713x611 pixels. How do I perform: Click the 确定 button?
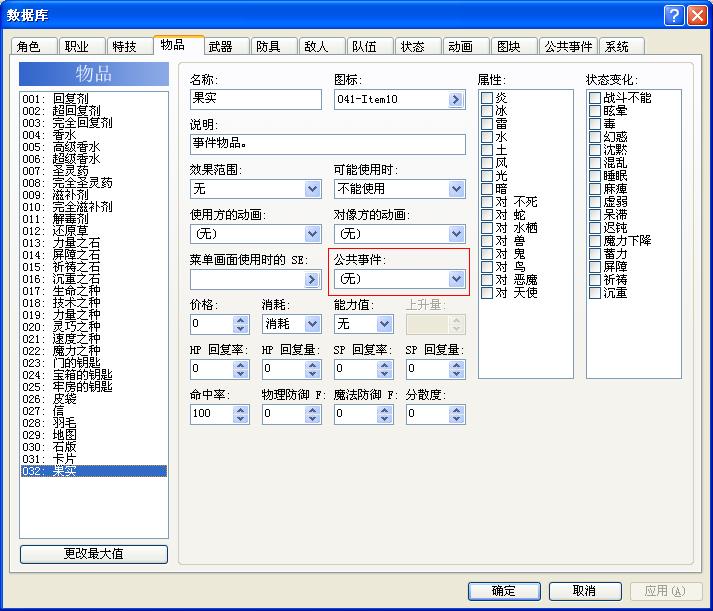(x=504, y=591)
